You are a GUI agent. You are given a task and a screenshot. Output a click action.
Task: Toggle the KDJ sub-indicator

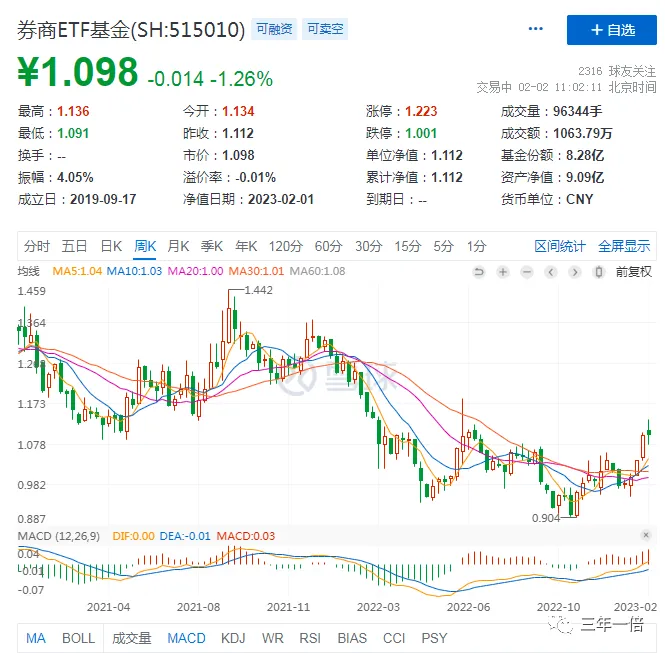click(x=233, y=638)
